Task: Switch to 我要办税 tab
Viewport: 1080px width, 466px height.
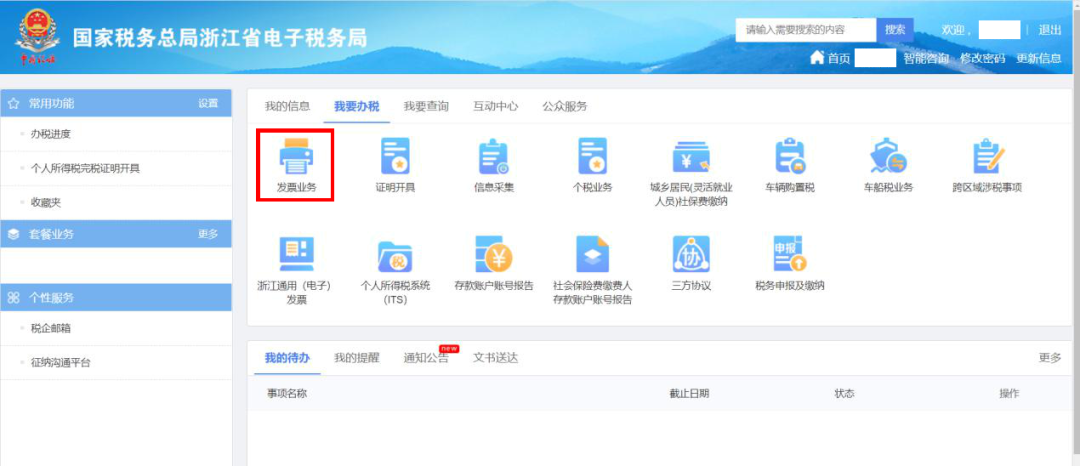Action: click(x=357, y=106)
